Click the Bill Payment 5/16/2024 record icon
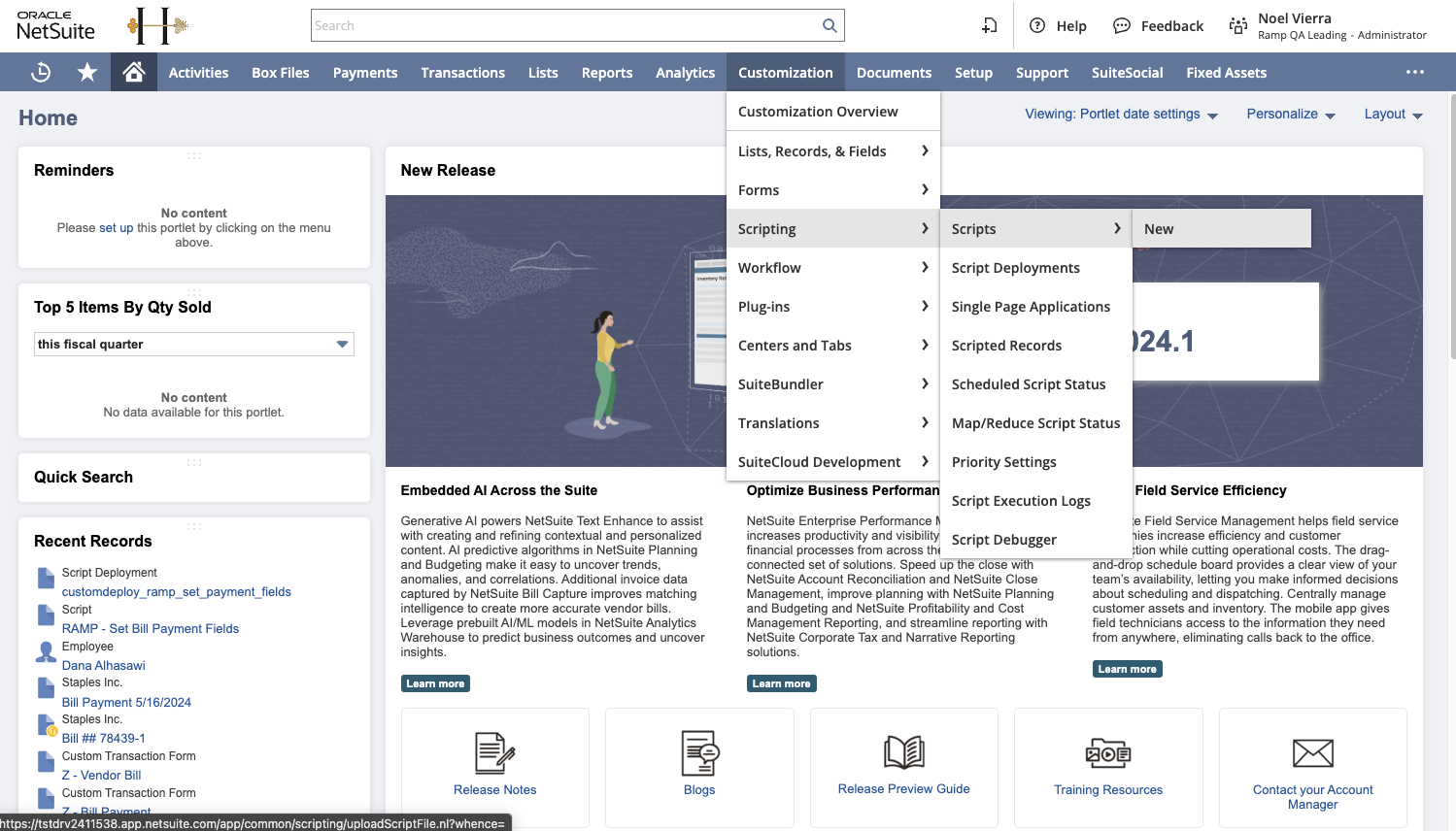 point(46,688)
